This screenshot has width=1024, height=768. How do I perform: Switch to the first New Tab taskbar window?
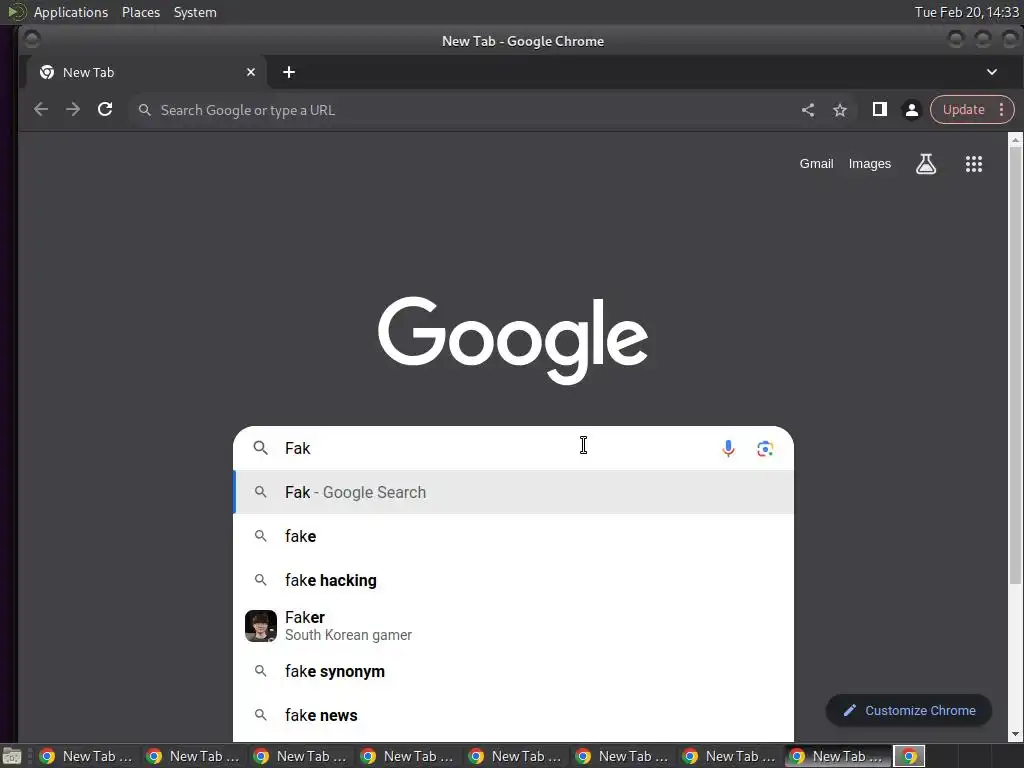(x=86, y=756)
